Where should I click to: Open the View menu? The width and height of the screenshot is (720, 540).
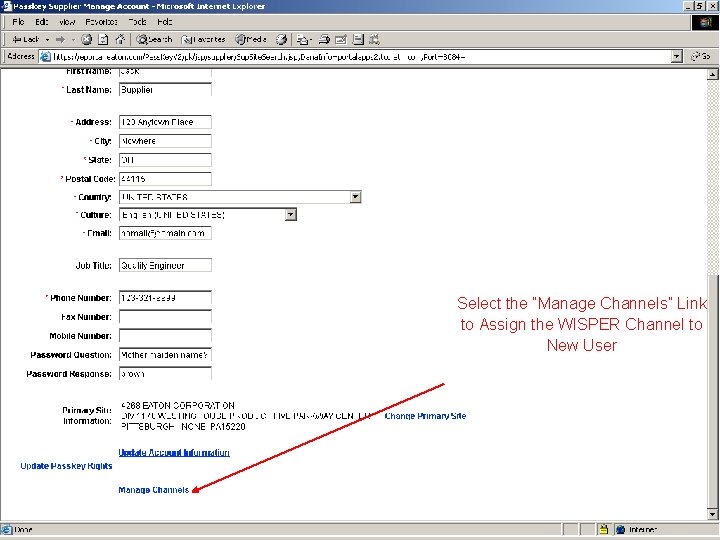(x=67, y=22)
